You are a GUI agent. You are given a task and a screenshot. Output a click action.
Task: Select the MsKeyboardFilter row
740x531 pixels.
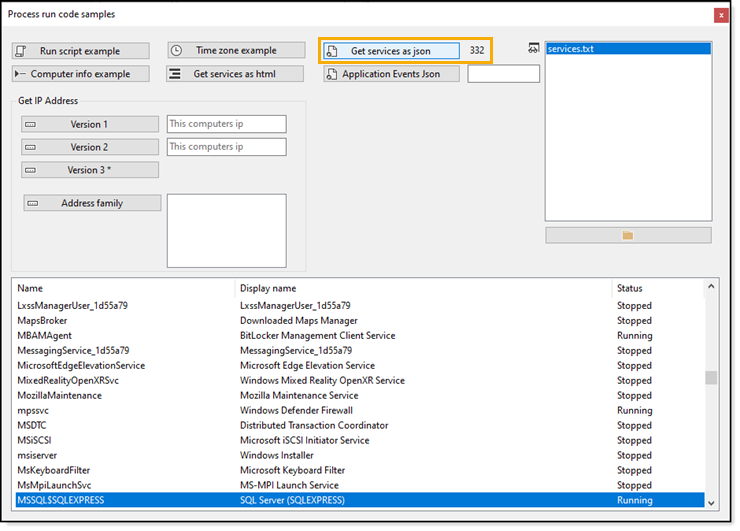point(360,471)
